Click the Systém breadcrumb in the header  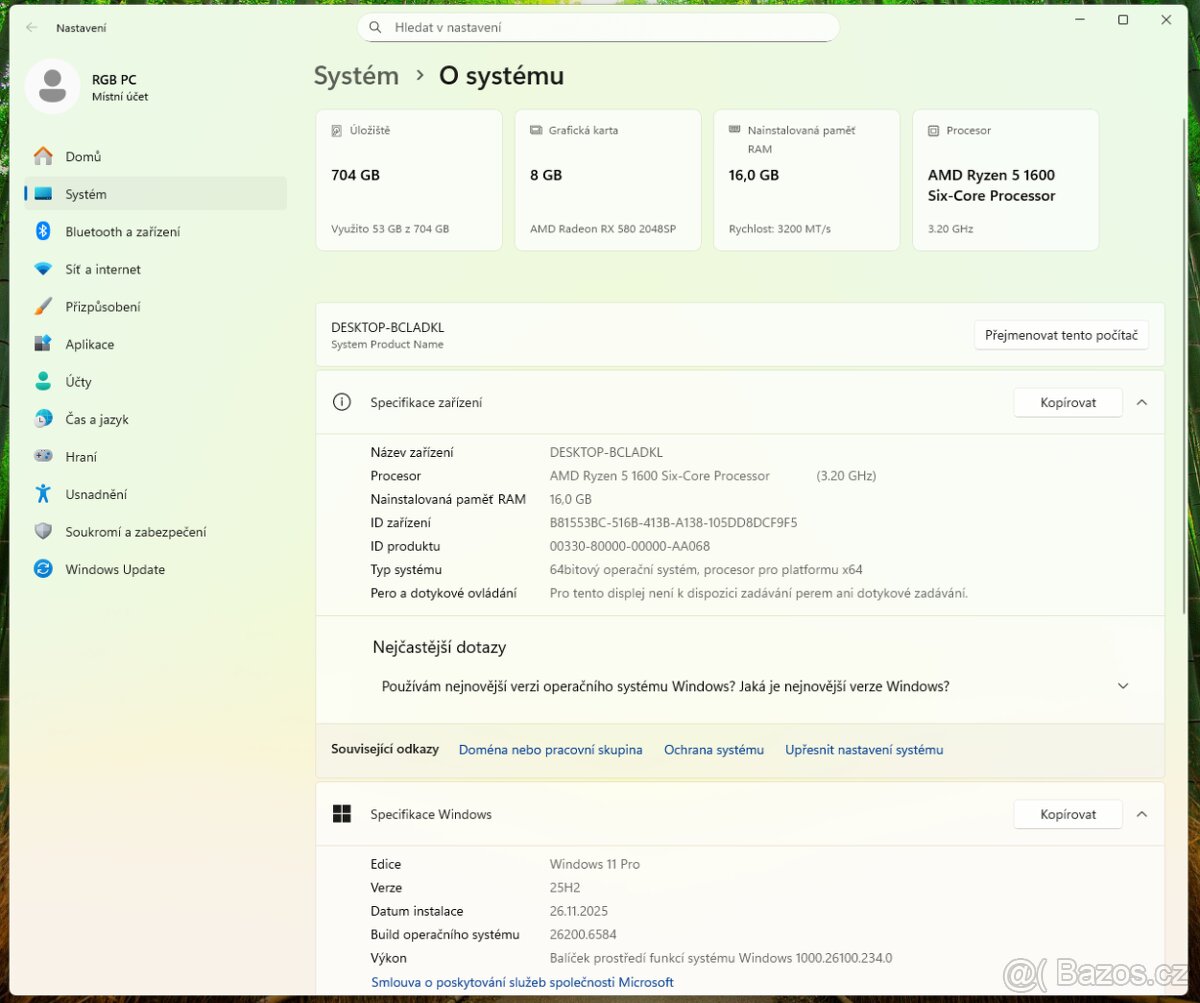(x=356, y=76)
